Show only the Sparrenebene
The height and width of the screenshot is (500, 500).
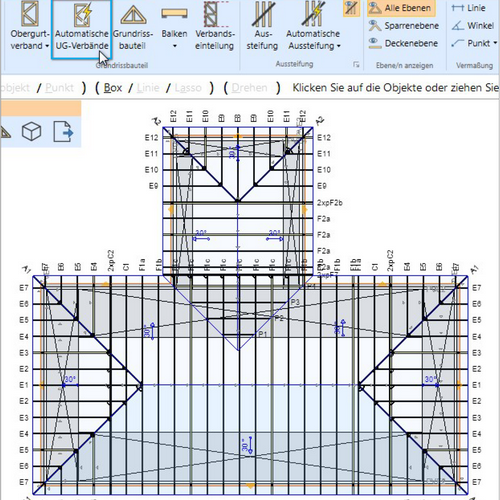tap(404, 26)
